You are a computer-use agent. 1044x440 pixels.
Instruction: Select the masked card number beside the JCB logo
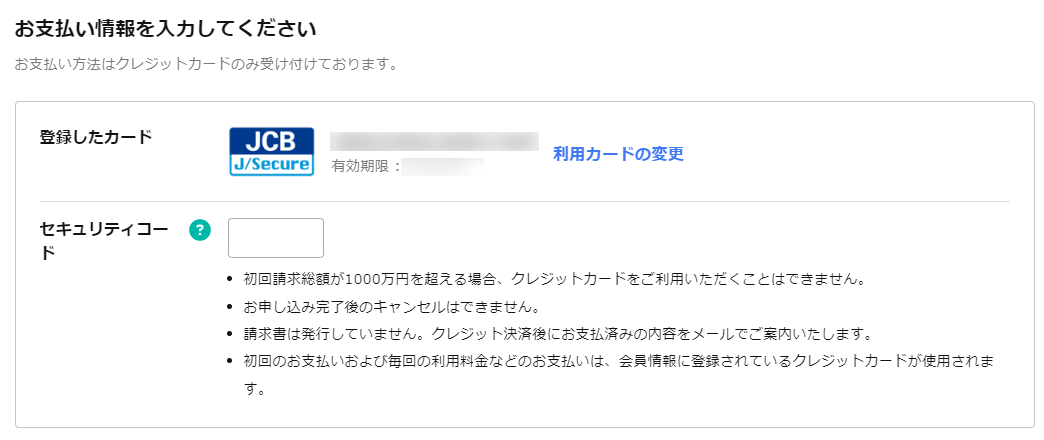(x=434, y=141)
